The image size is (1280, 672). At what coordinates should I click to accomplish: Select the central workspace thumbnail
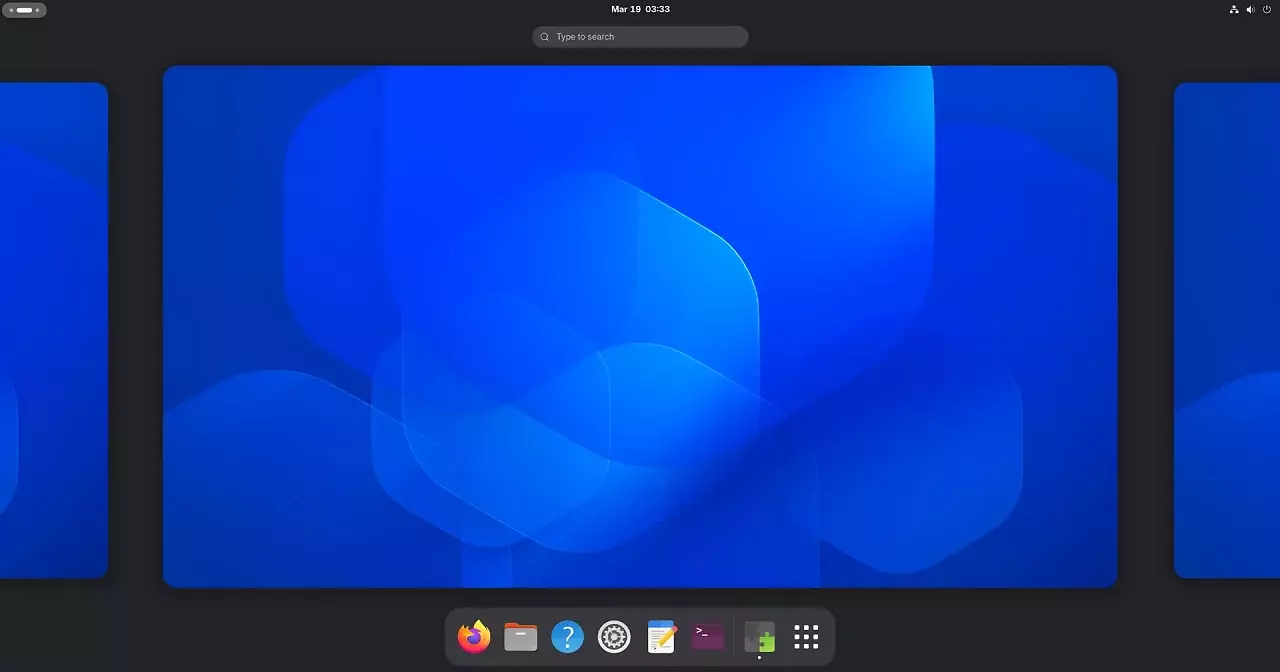coord(640,326)
